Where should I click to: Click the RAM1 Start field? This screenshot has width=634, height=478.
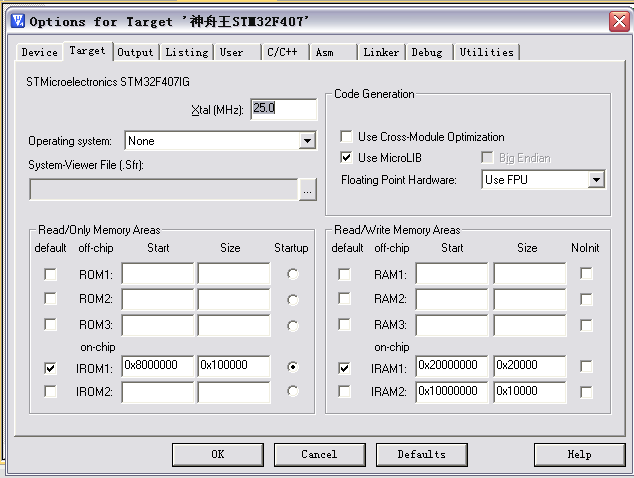(x=452, y=274)
